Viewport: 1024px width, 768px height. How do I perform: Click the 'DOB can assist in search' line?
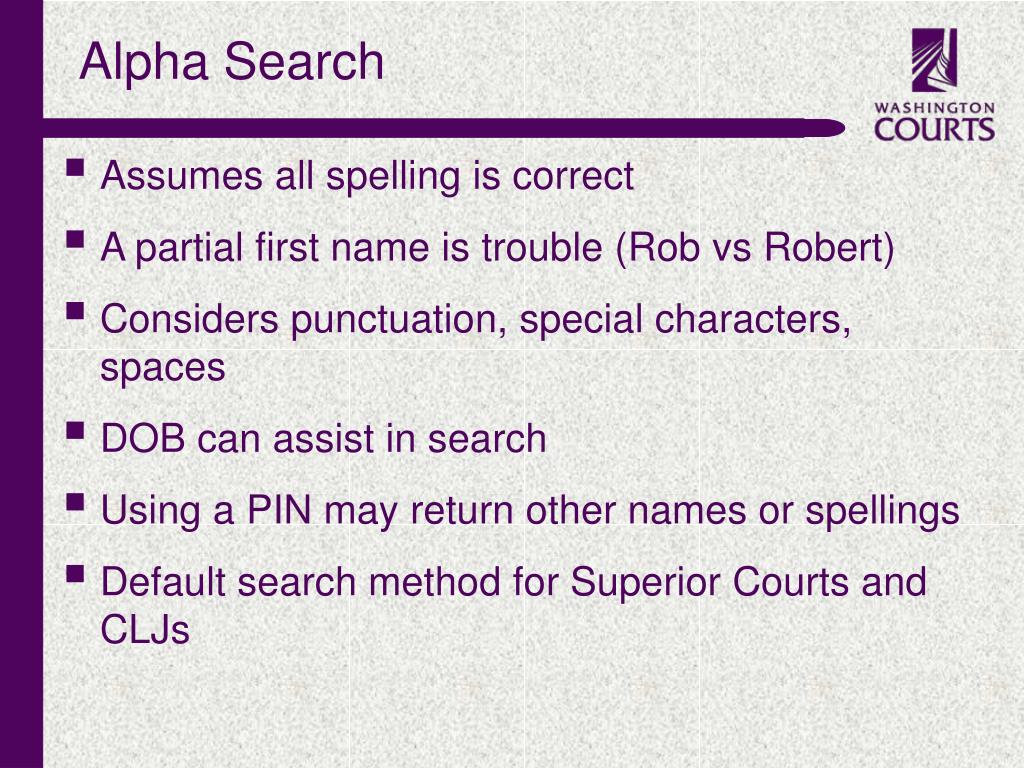[323, 438]
